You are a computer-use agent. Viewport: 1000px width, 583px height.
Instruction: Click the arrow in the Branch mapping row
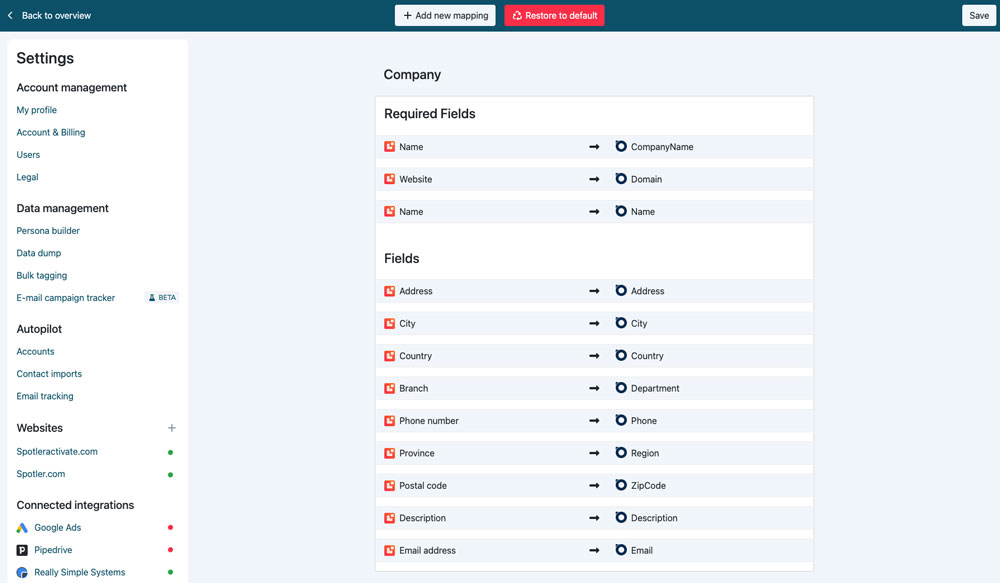pos(594,388)
